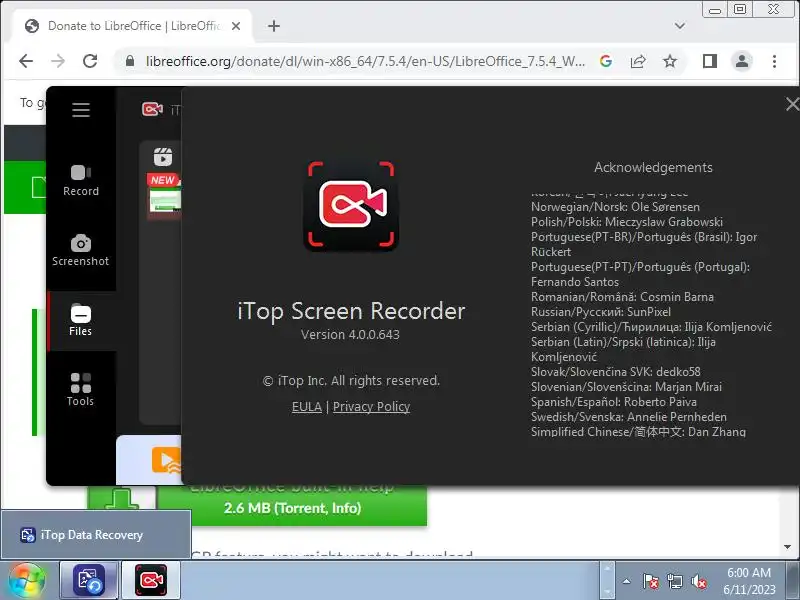
Task: Open network status tray icon
Action: [x=674, y=581]
